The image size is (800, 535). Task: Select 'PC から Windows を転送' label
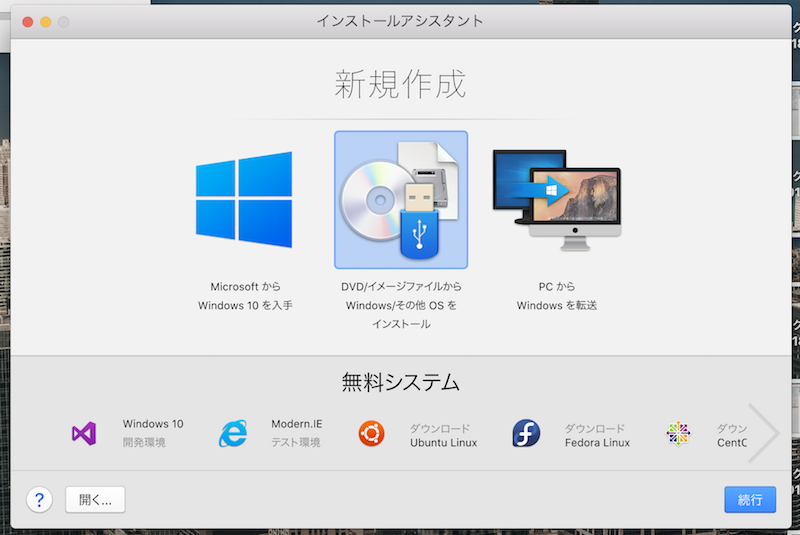point(556,296)
